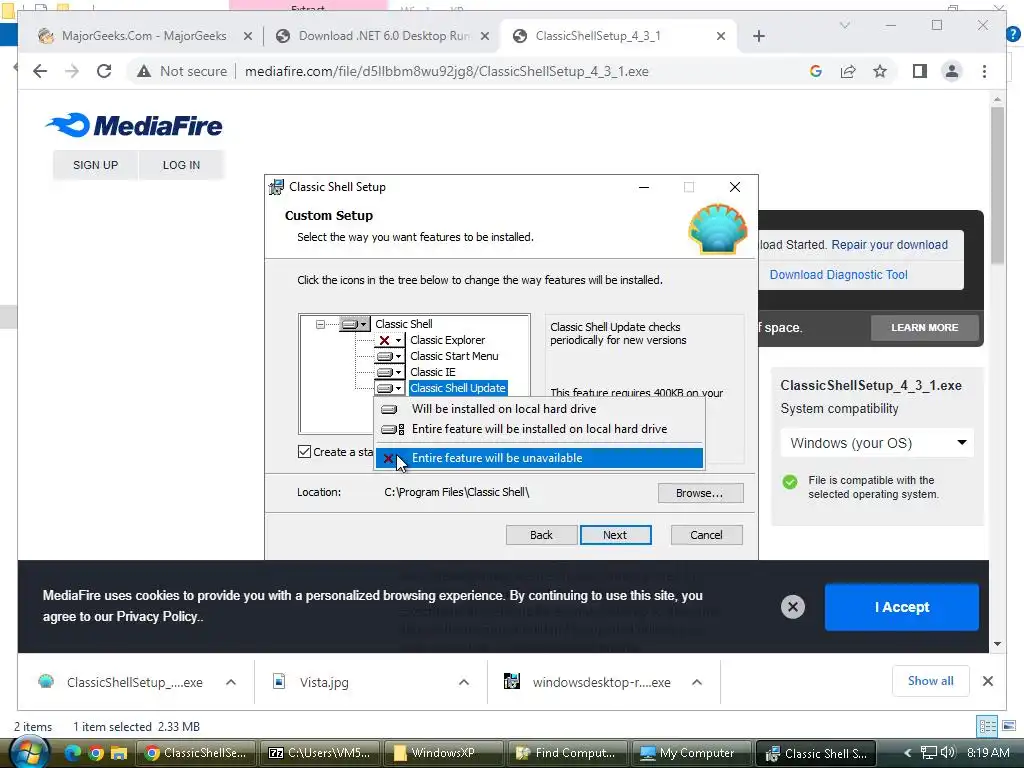Click the browser back arrow

[x=40, y=71]
